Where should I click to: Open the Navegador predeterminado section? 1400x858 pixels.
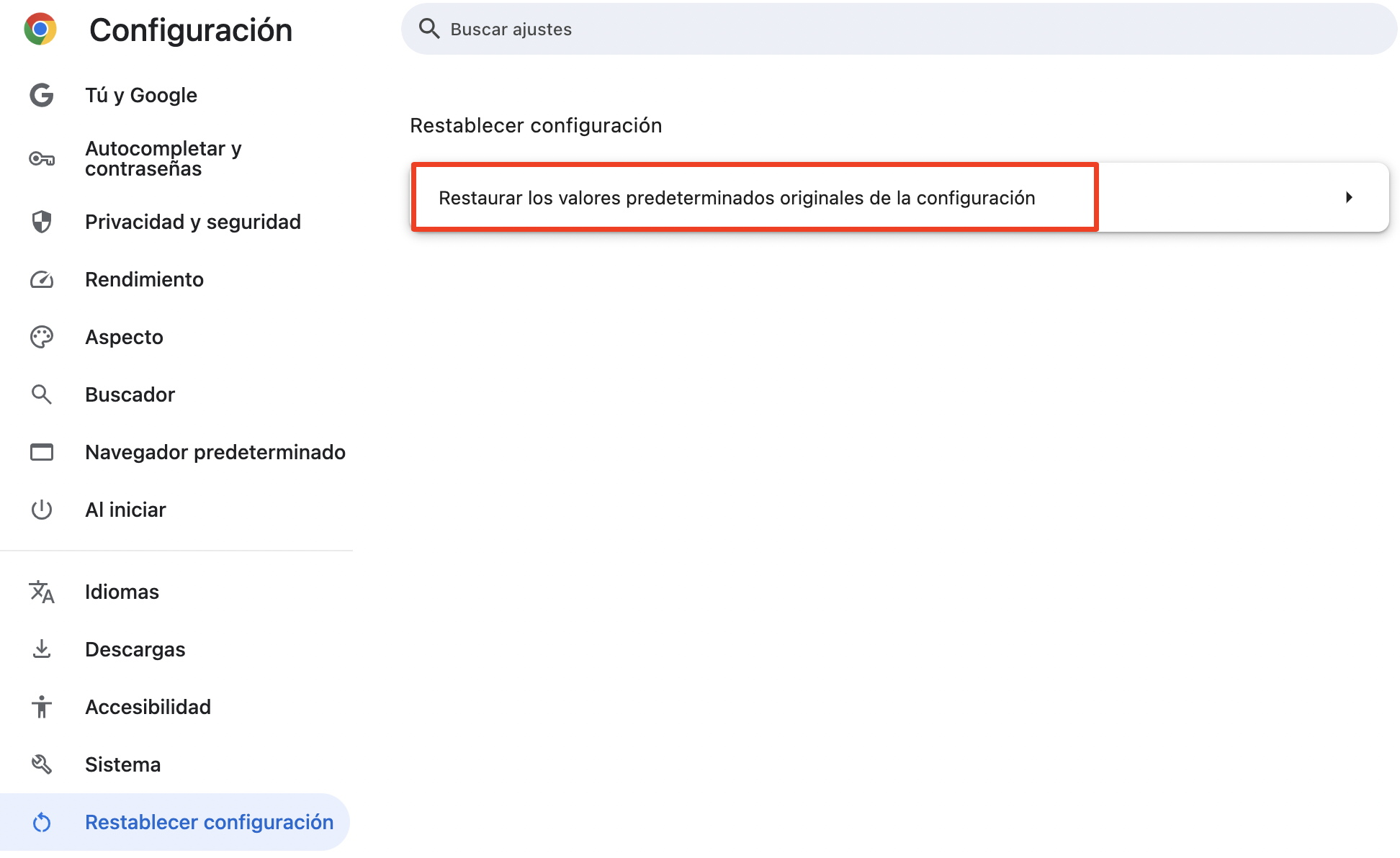[215, 452]
